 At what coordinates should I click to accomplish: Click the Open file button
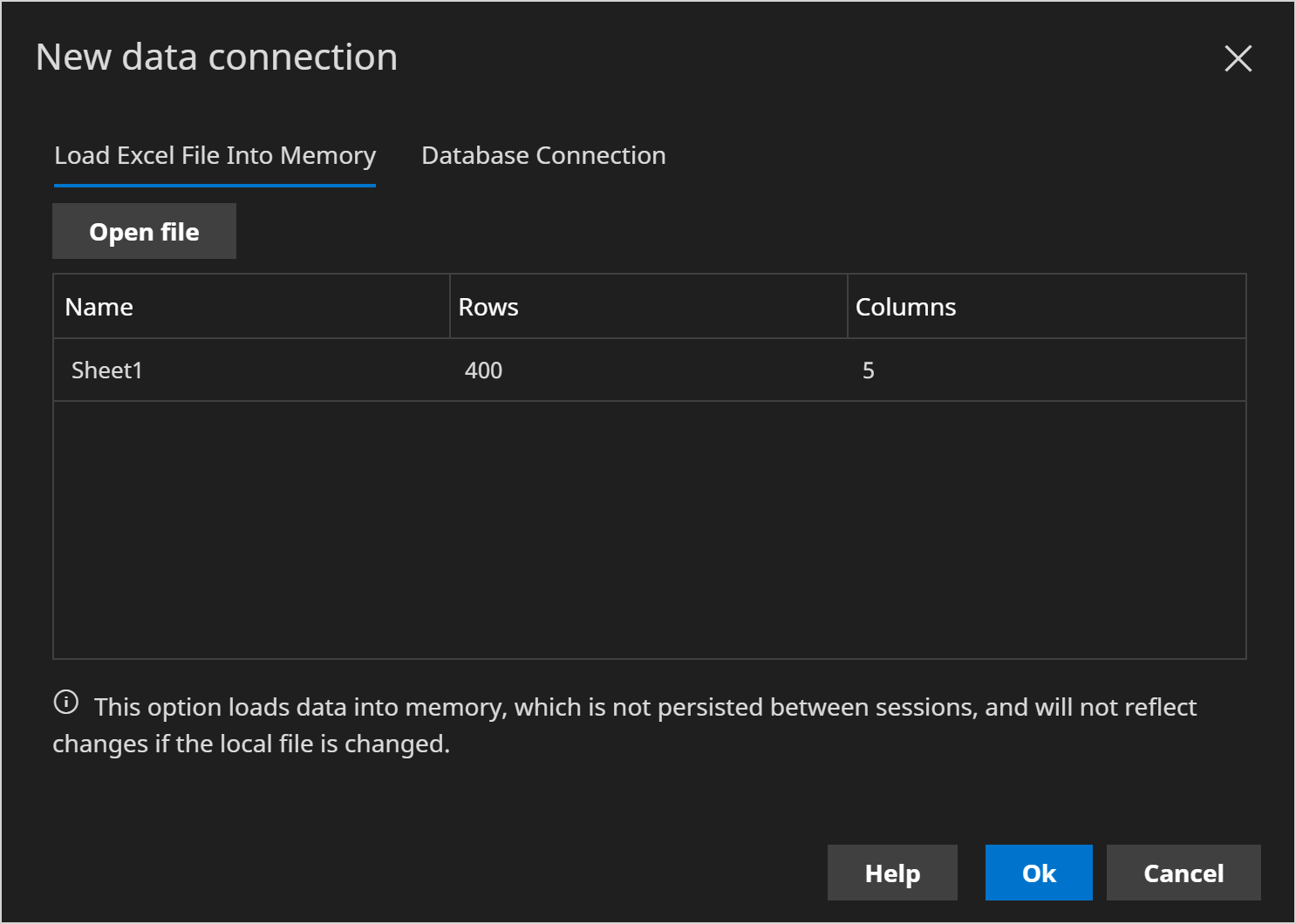point(144,231)
